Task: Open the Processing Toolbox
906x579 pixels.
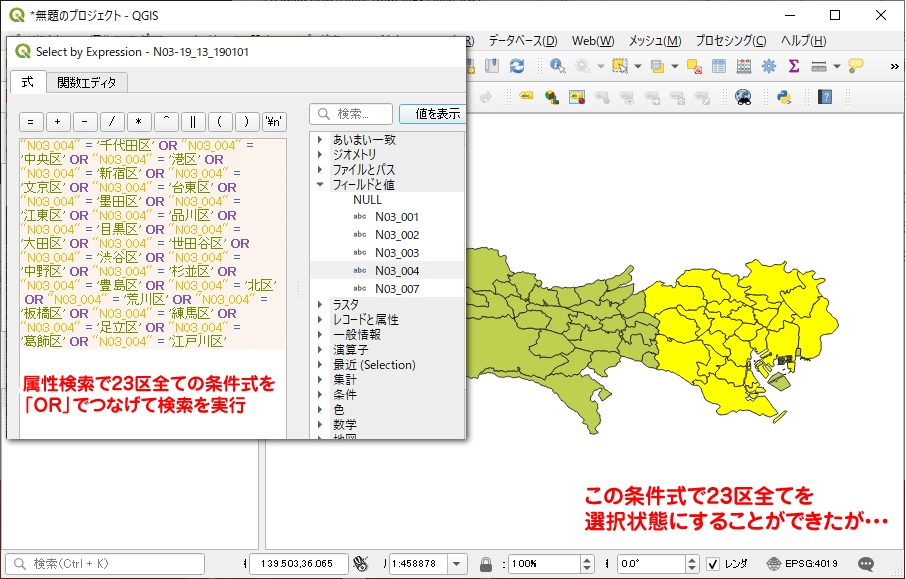Action: click(768, 65)
